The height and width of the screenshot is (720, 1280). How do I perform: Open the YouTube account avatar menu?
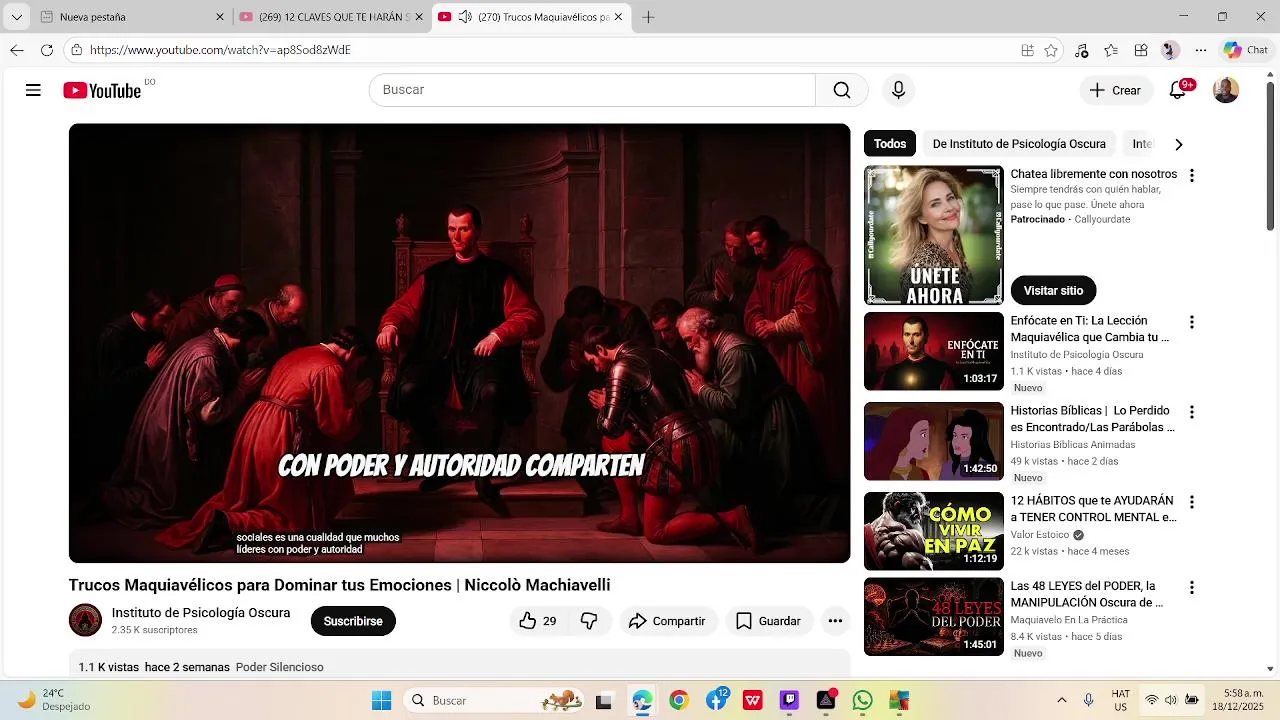pos(1226,90)
